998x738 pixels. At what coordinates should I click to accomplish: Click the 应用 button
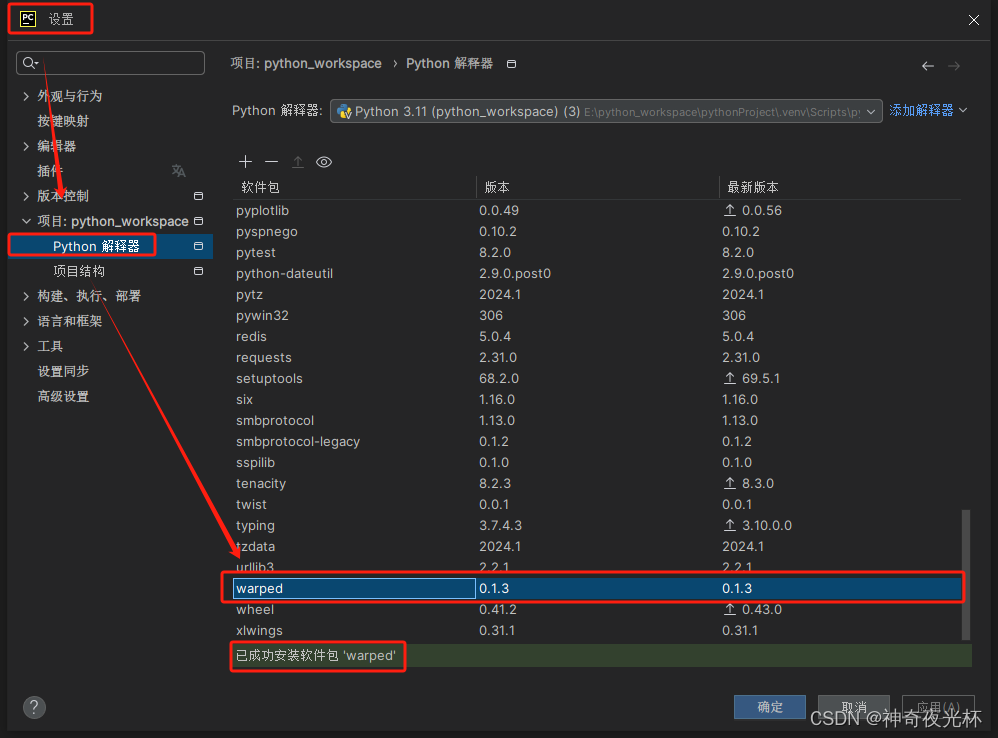point(938,707)
